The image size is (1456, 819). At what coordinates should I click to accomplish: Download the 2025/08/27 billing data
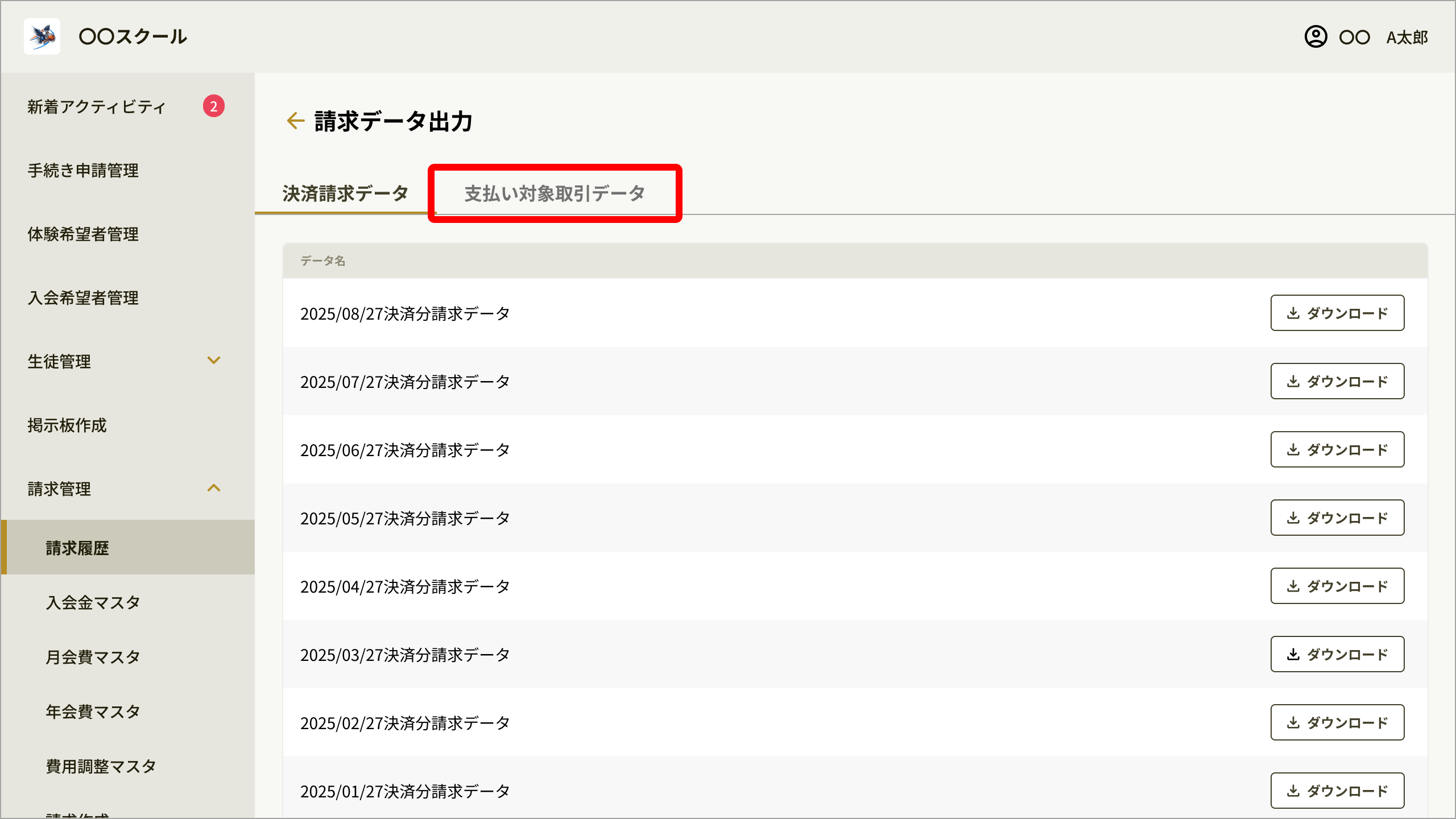(1337, 313)
